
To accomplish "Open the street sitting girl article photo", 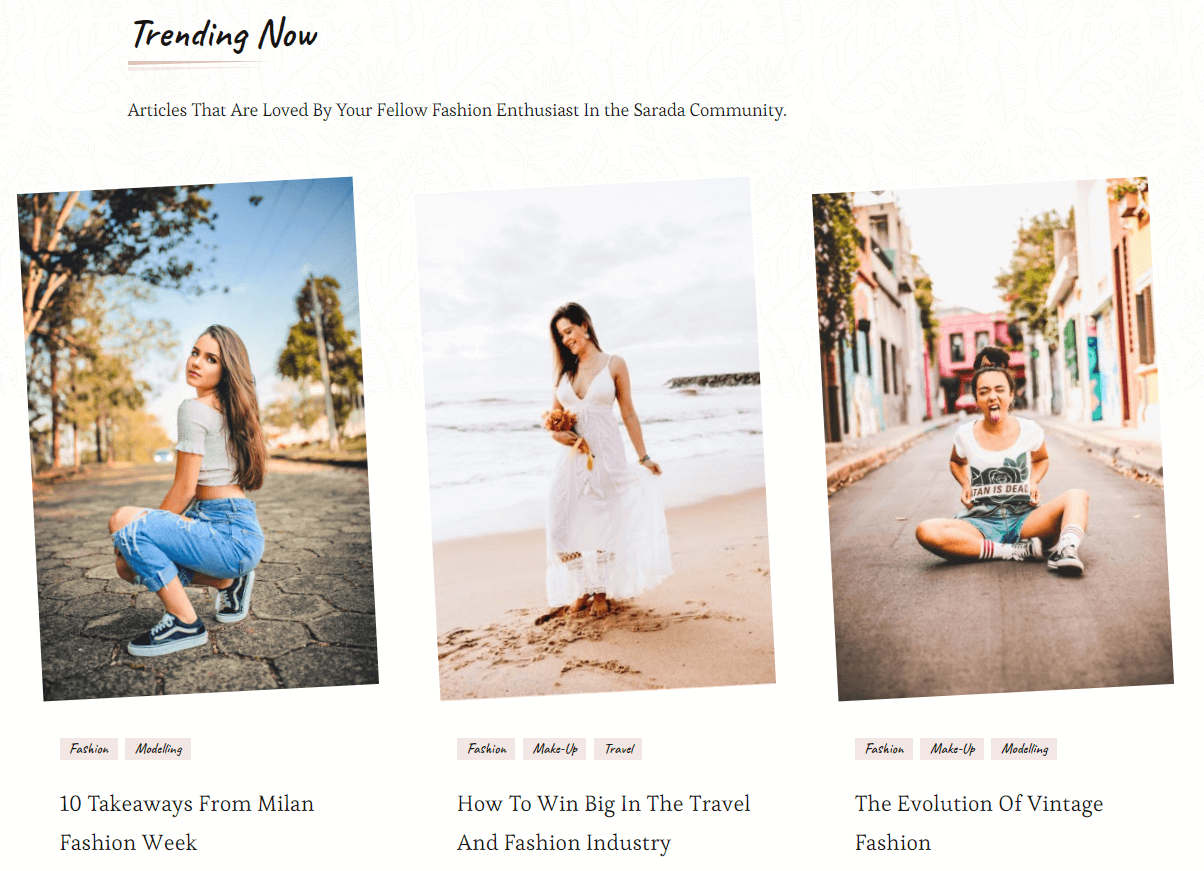I will click(992, 439).
